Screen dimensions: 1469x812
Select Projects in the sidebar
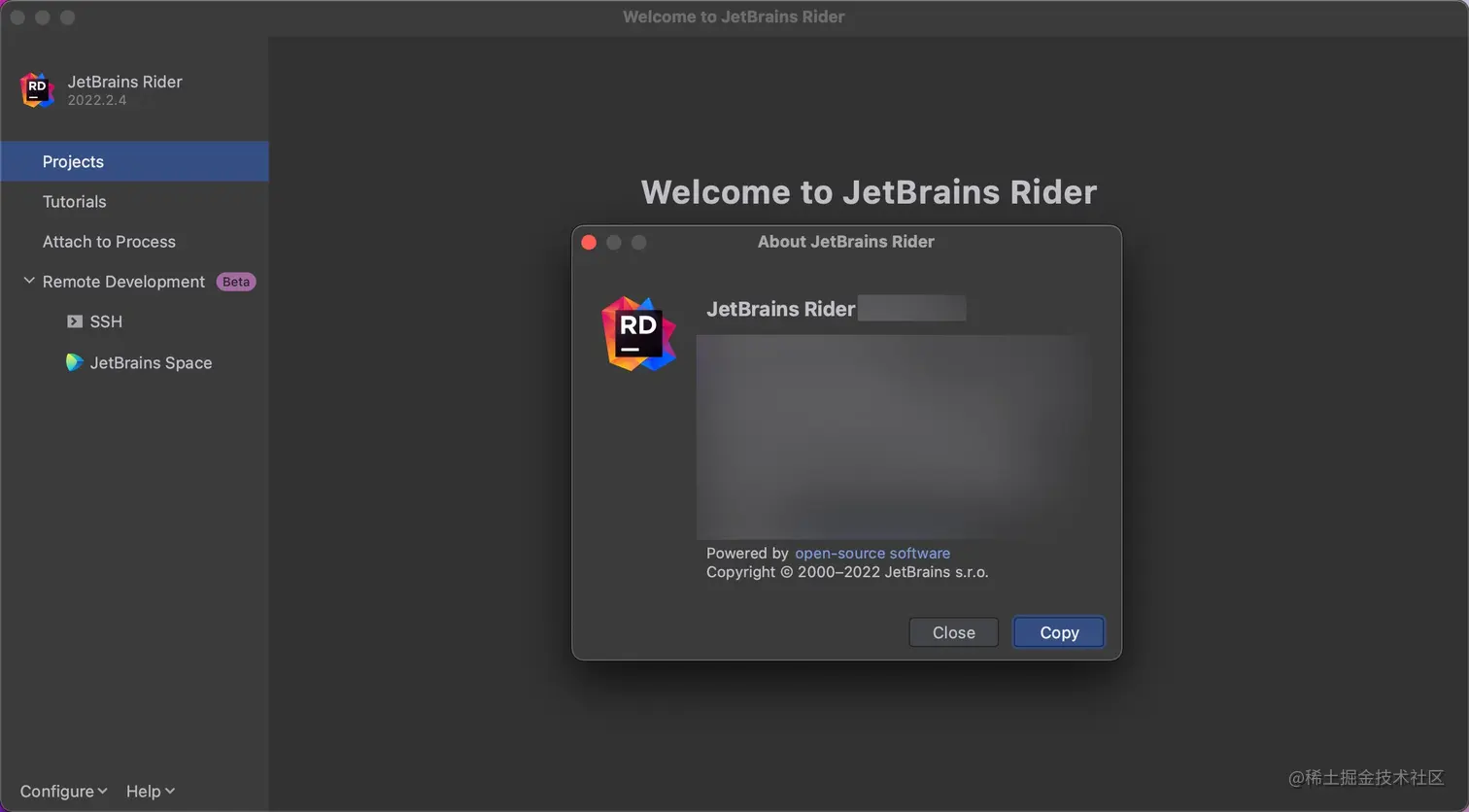point(134,161)
